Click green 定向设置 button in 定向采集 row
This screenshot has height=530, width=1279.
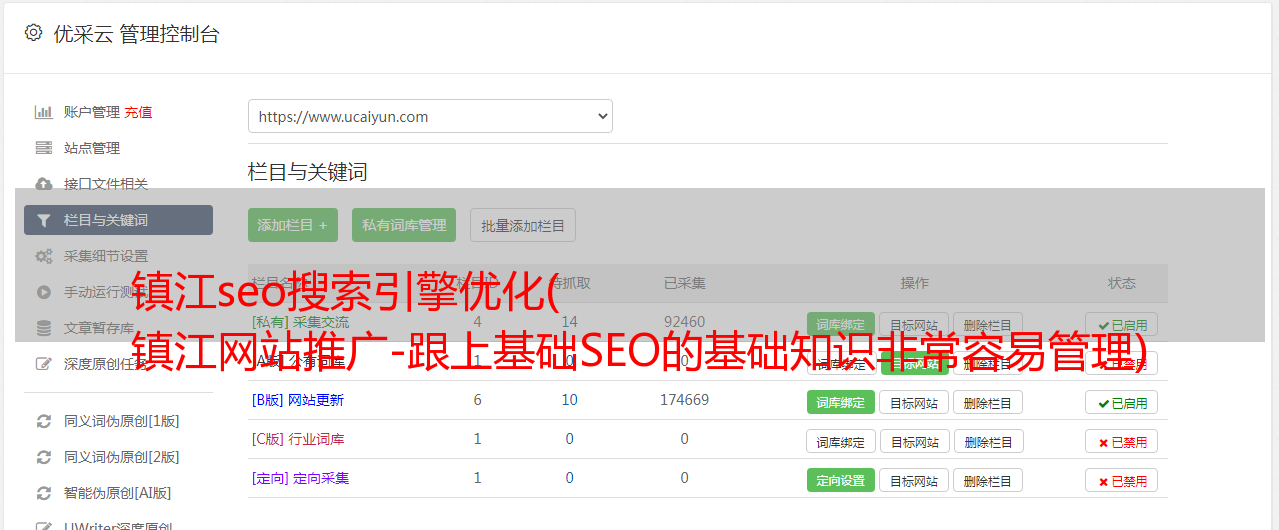coord(841,480)
